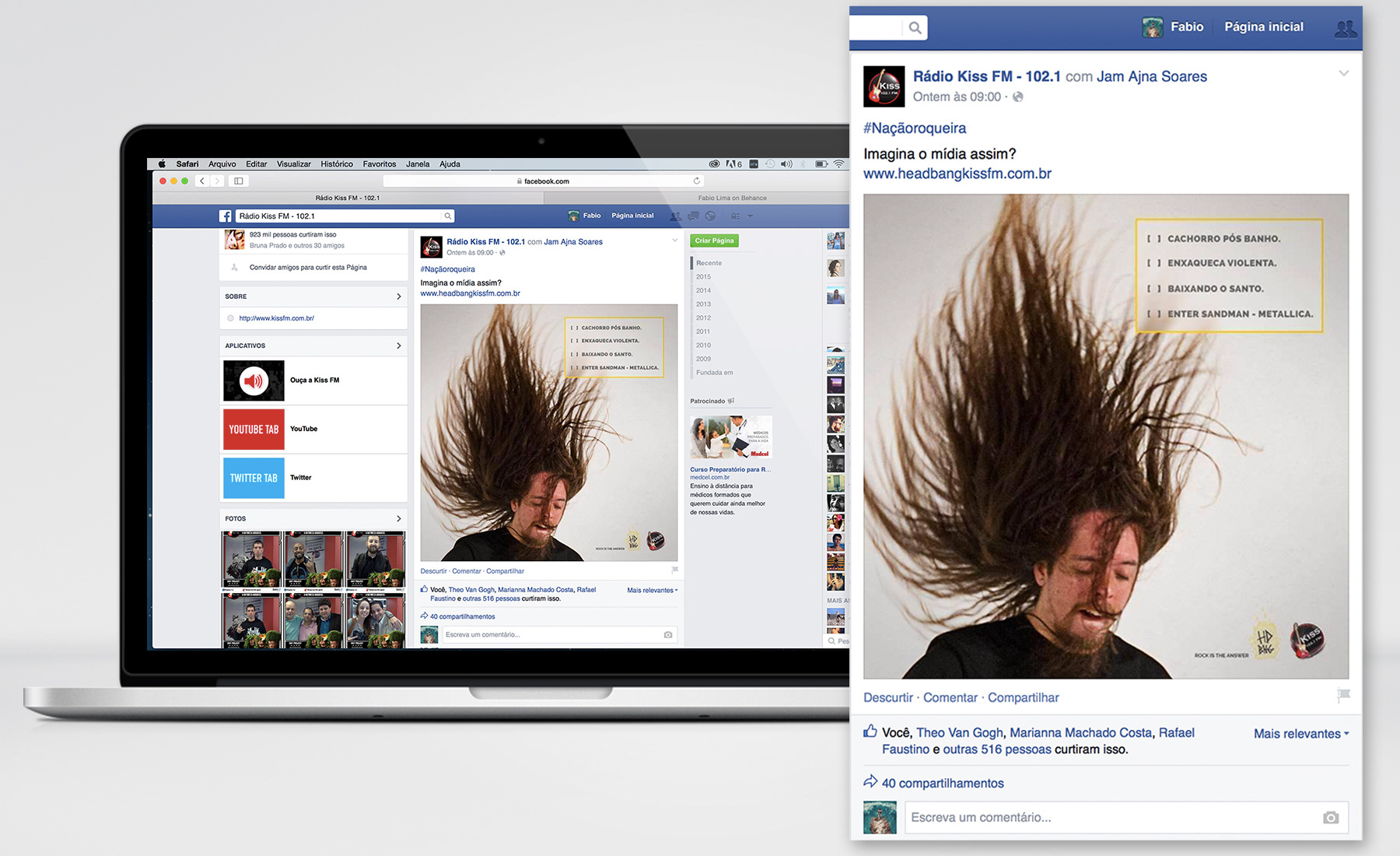The height and width of the screenshot is (856, 1400).
Task: Click Convidar amigos para curtir esta Página
Action: coord(308,268)
